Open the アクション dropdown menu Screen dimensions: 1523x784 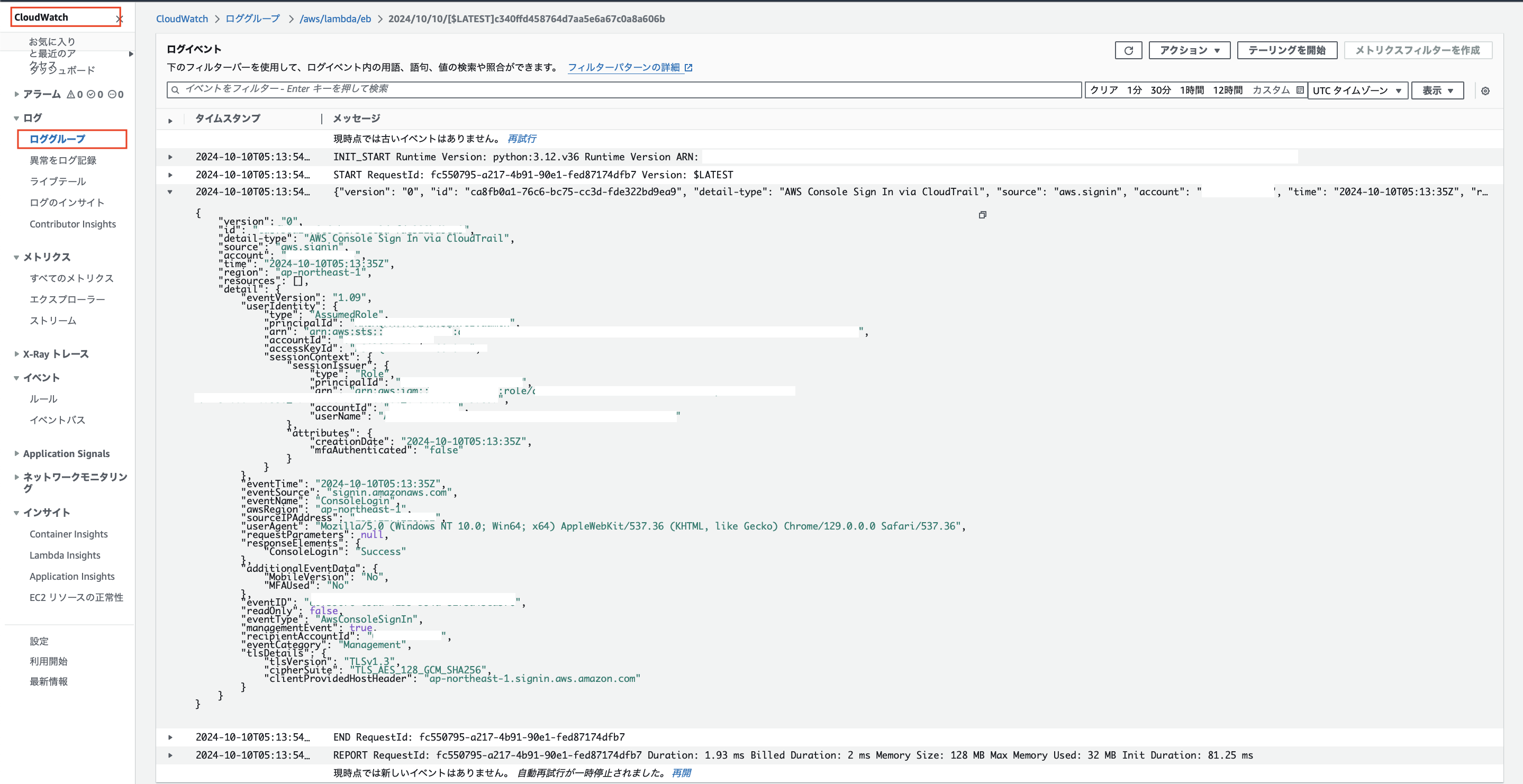click(1189, 50)
